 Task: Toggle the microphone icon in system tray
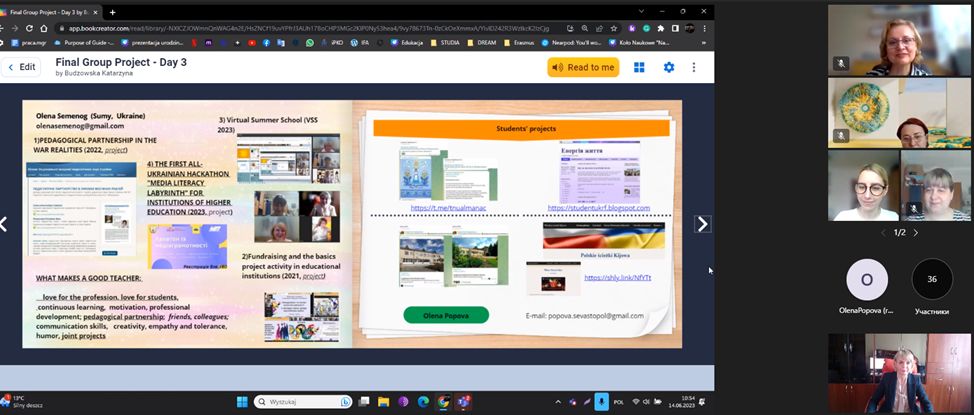(601, 401)
